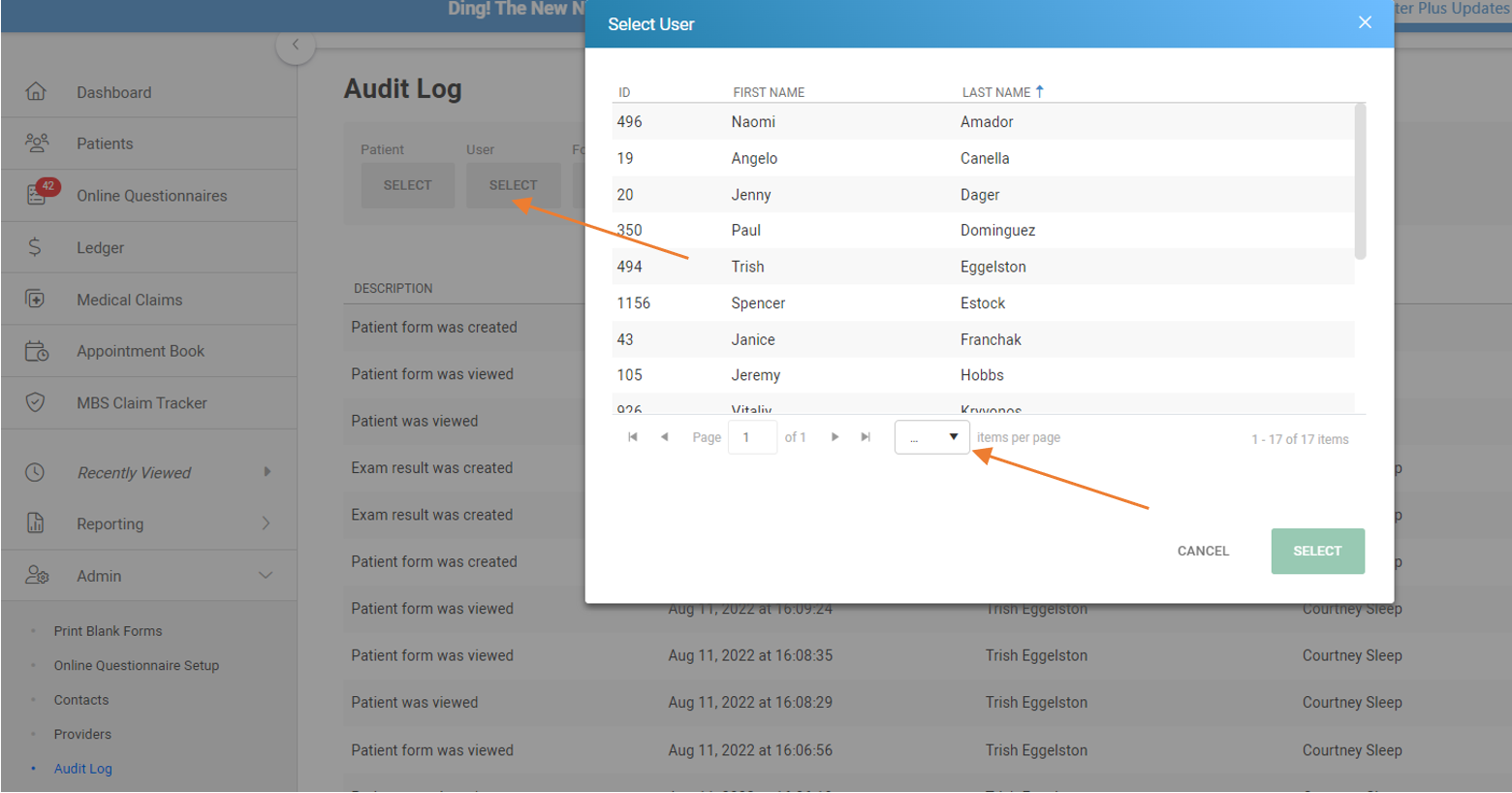Open the Dashboard home icon
The height and width of the screenshot is (793, 1512).
[37, 91]
